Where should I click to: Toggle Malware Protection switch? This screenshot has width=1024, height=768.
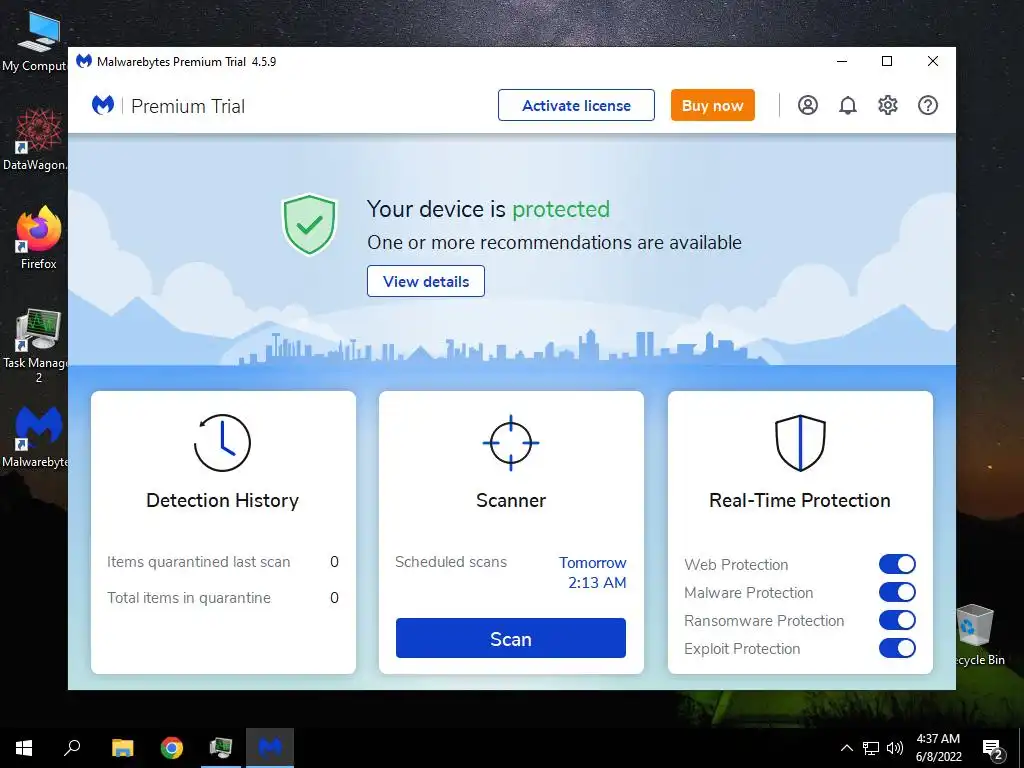(897, 592)
